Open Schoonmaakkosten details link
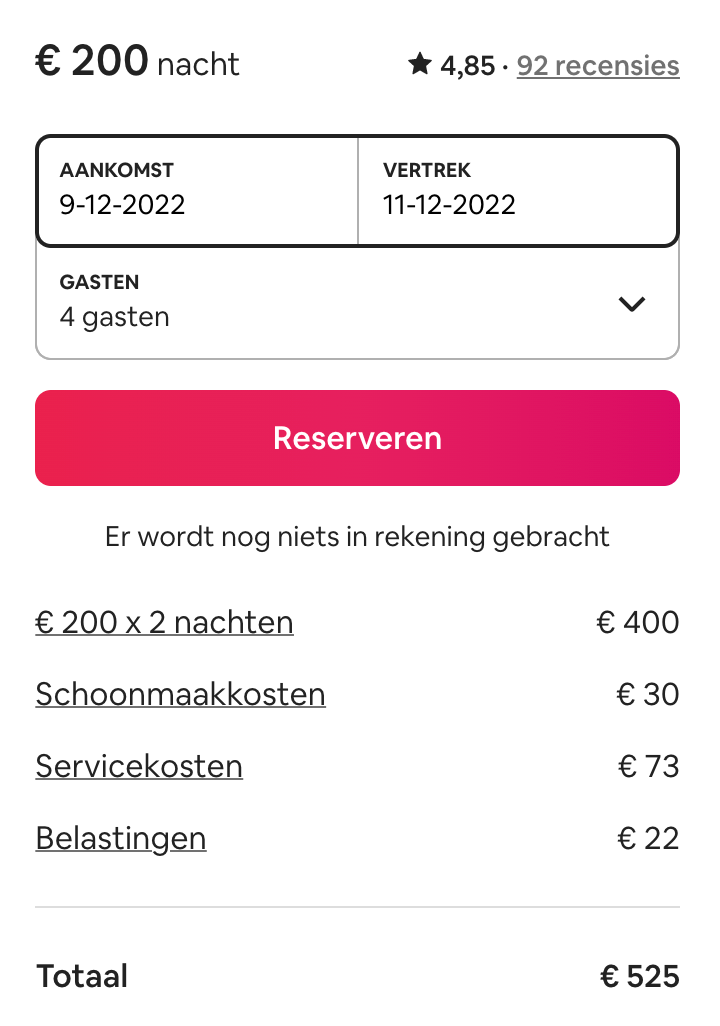Image resolution: width=720 pixels, height=1026 pixels. [181, 694]
